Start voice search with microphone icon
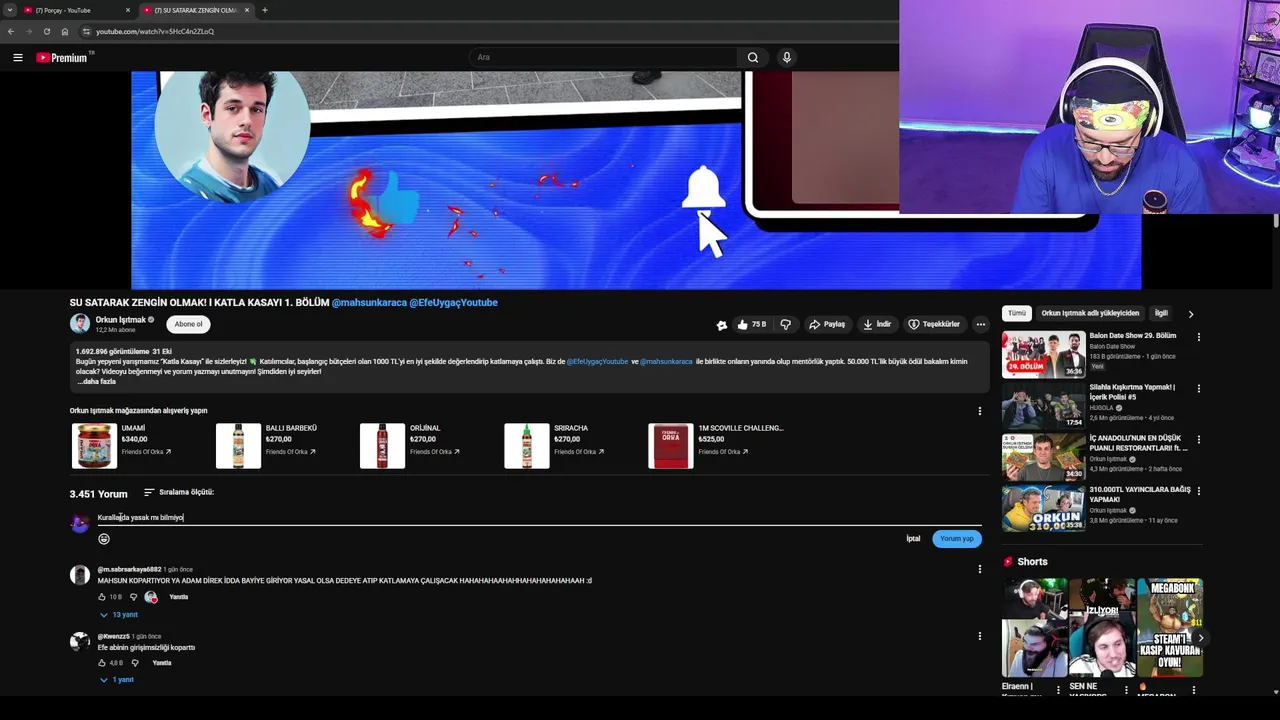1280x720 pixels. 787,57
